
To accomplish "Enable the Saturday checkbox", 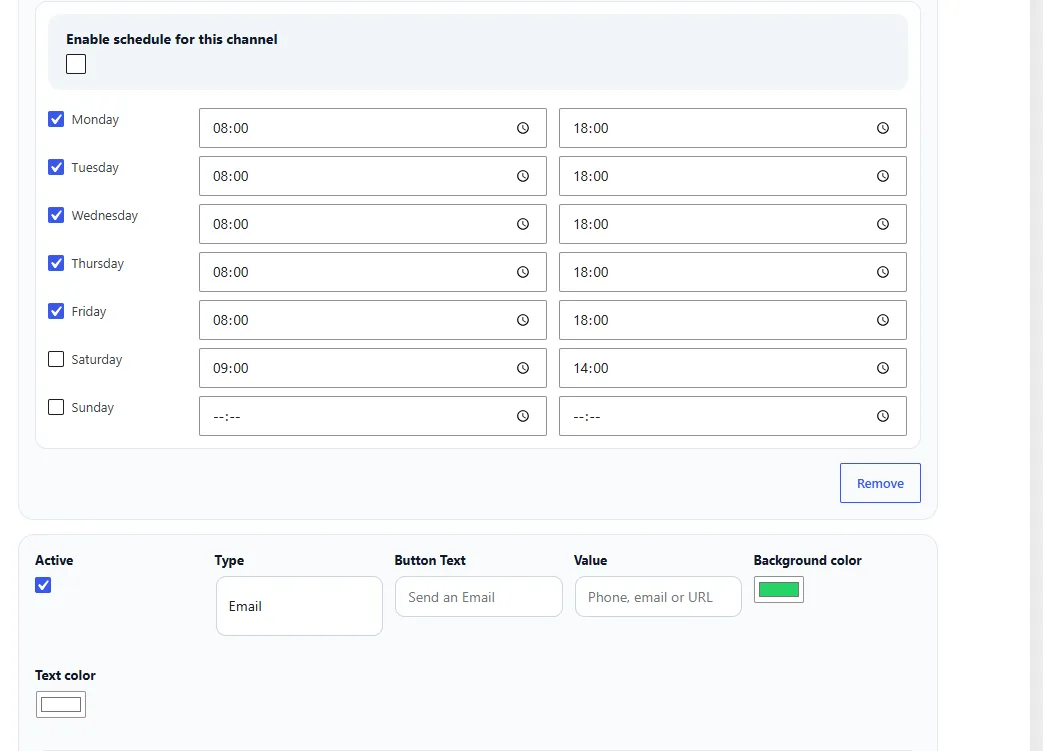I will pos(56,359).
